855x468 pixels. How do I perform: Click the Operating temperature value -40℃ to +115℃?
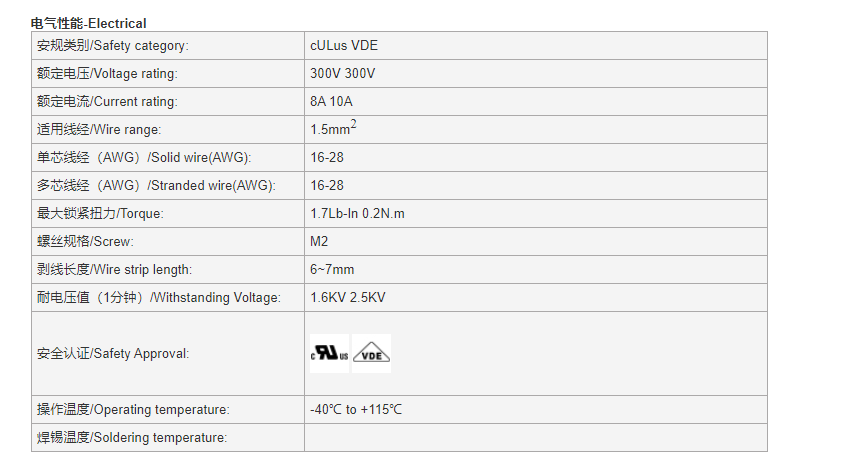click(x=356, y=410)
